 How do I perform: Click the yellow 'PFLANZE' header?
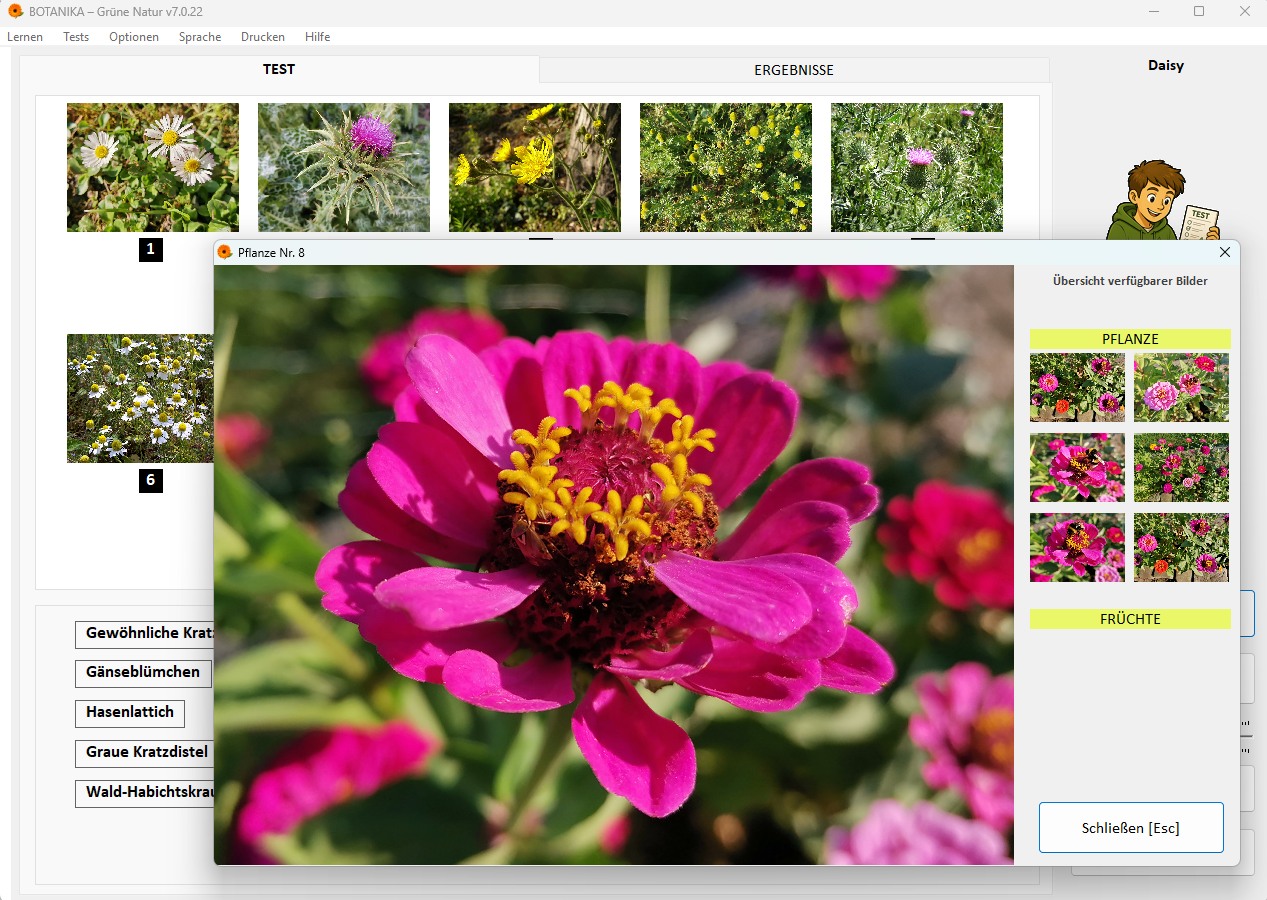click(x=1130, y=339)
